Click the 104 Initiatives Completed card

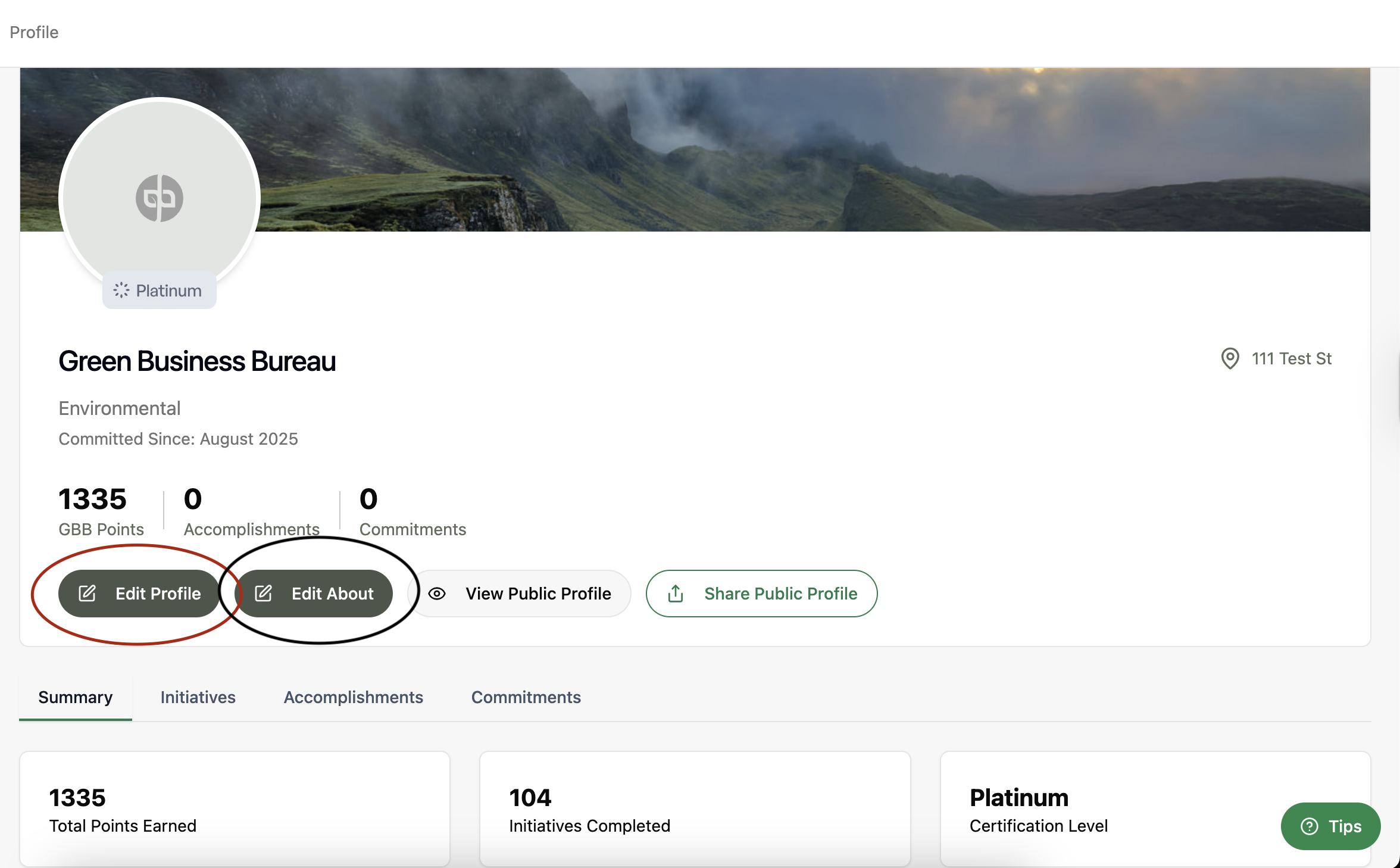click(x=695, y=808)
